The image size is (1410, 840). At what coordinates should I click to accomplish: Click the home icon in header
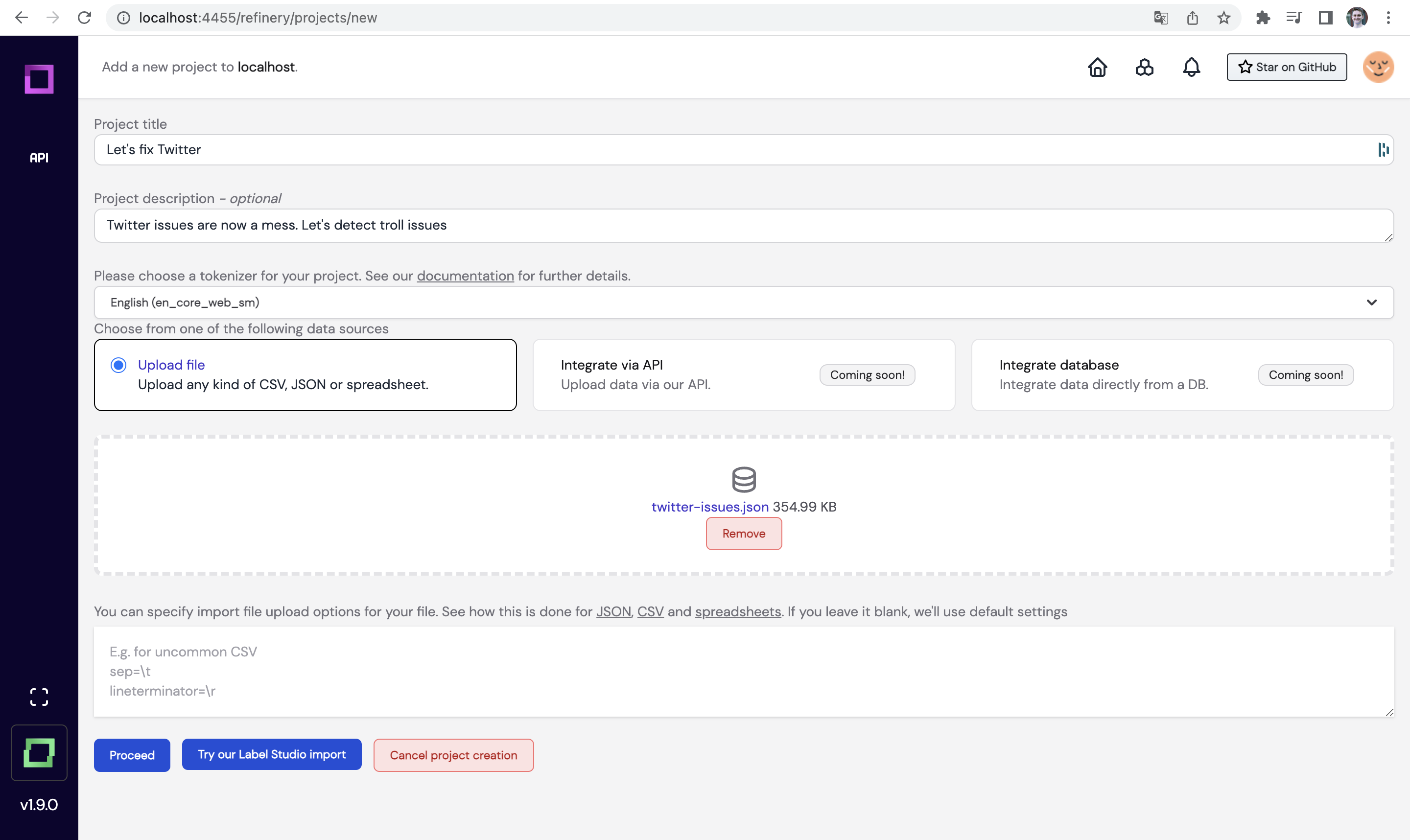coord(1097,68)
